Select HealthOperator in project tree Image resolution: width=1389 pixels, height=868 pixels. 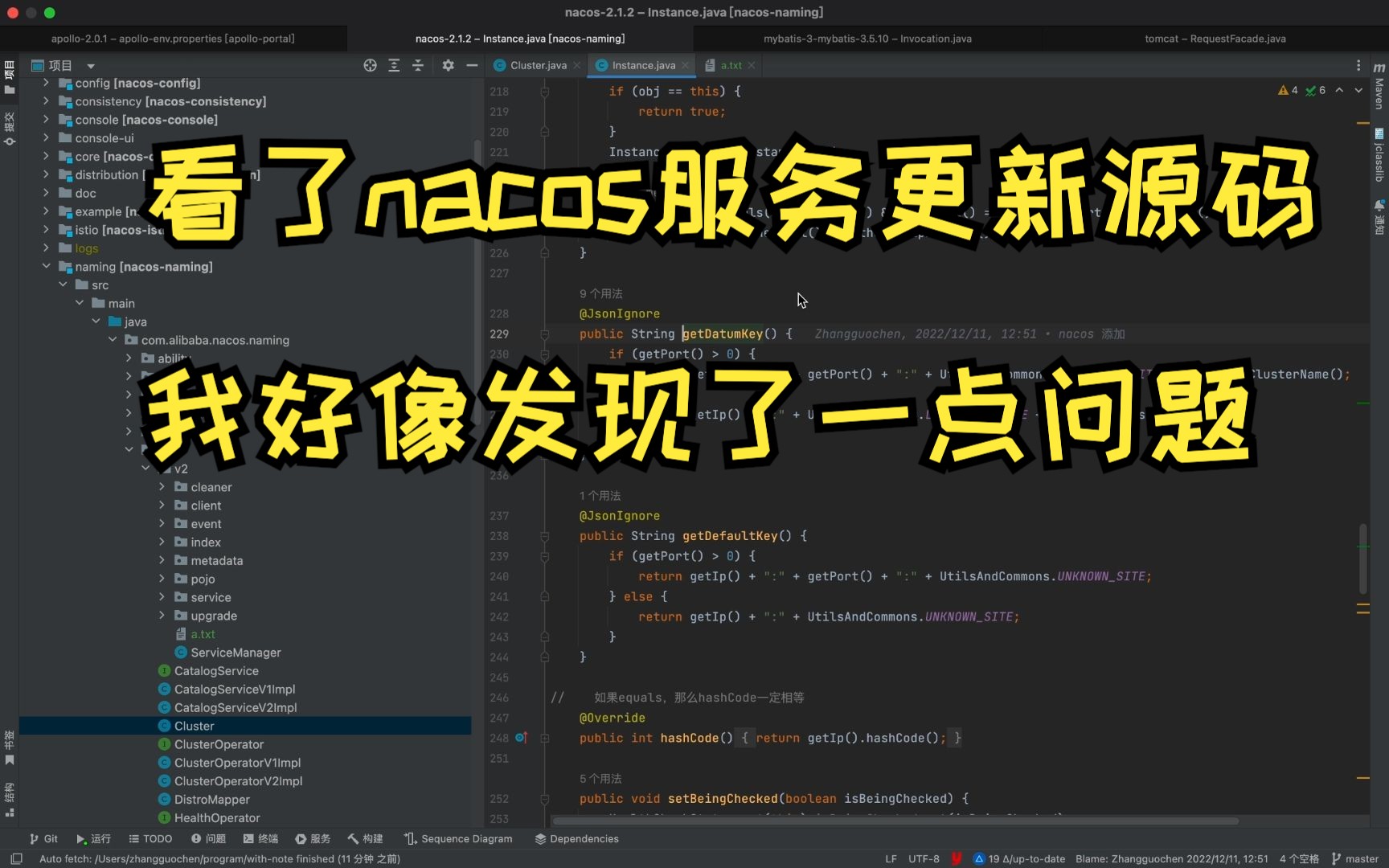(217, 818)
